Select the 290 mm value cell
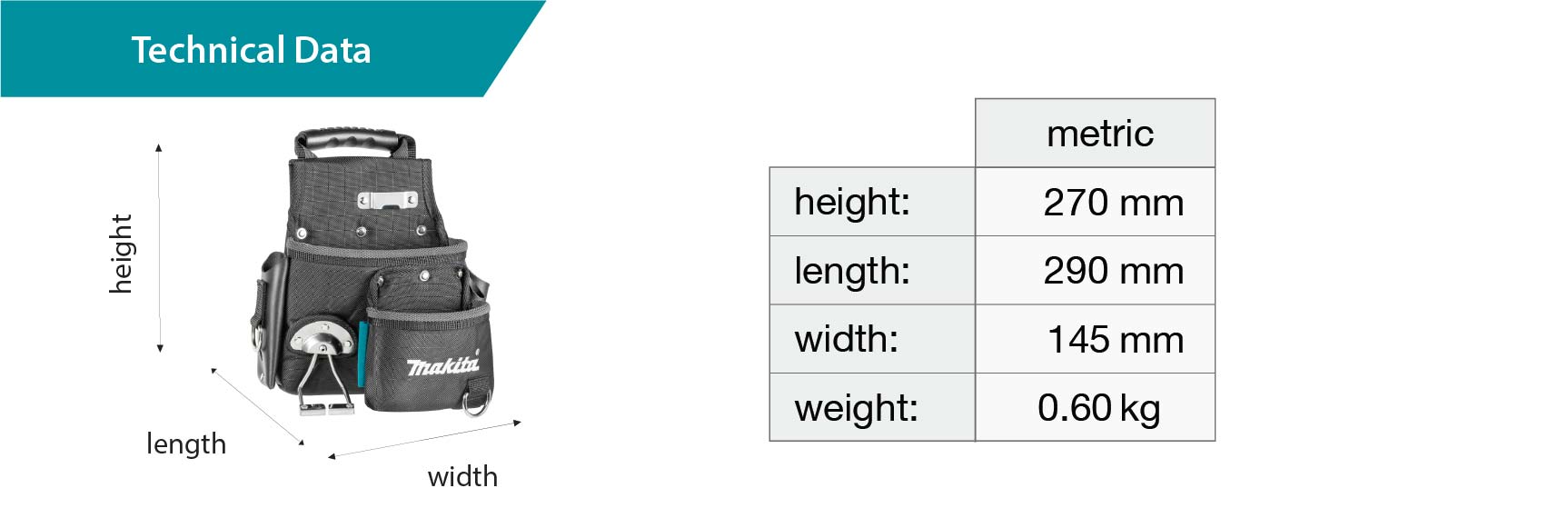This screenshot has height=518, width=1568. [1113, 271]
